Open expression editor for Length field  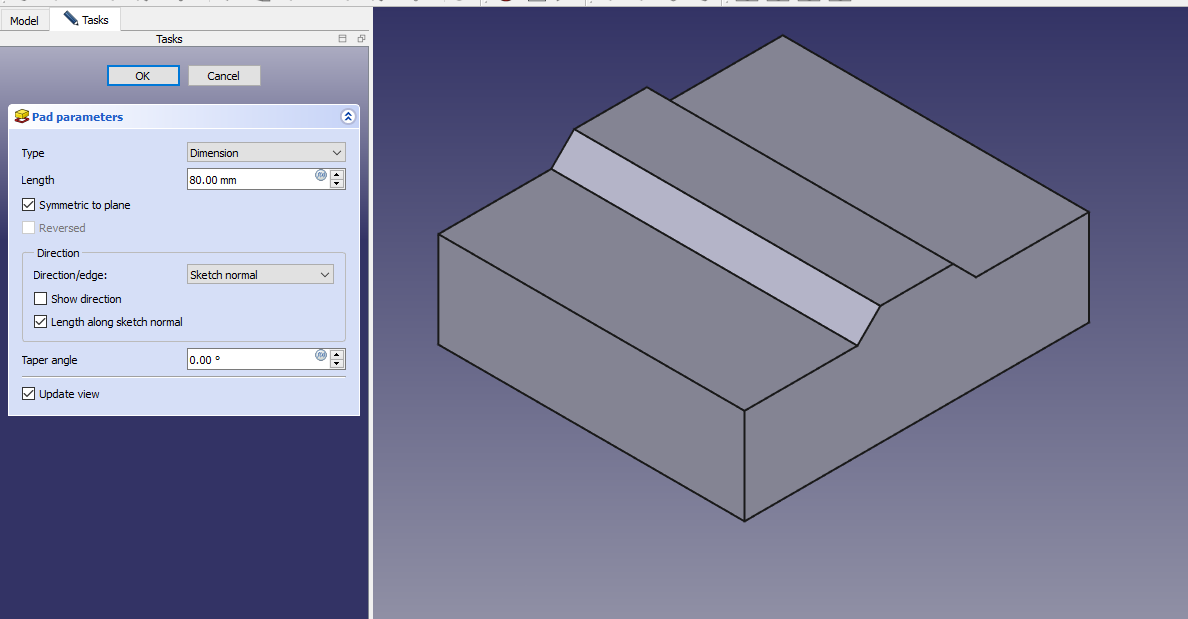(x=321, y=175)
